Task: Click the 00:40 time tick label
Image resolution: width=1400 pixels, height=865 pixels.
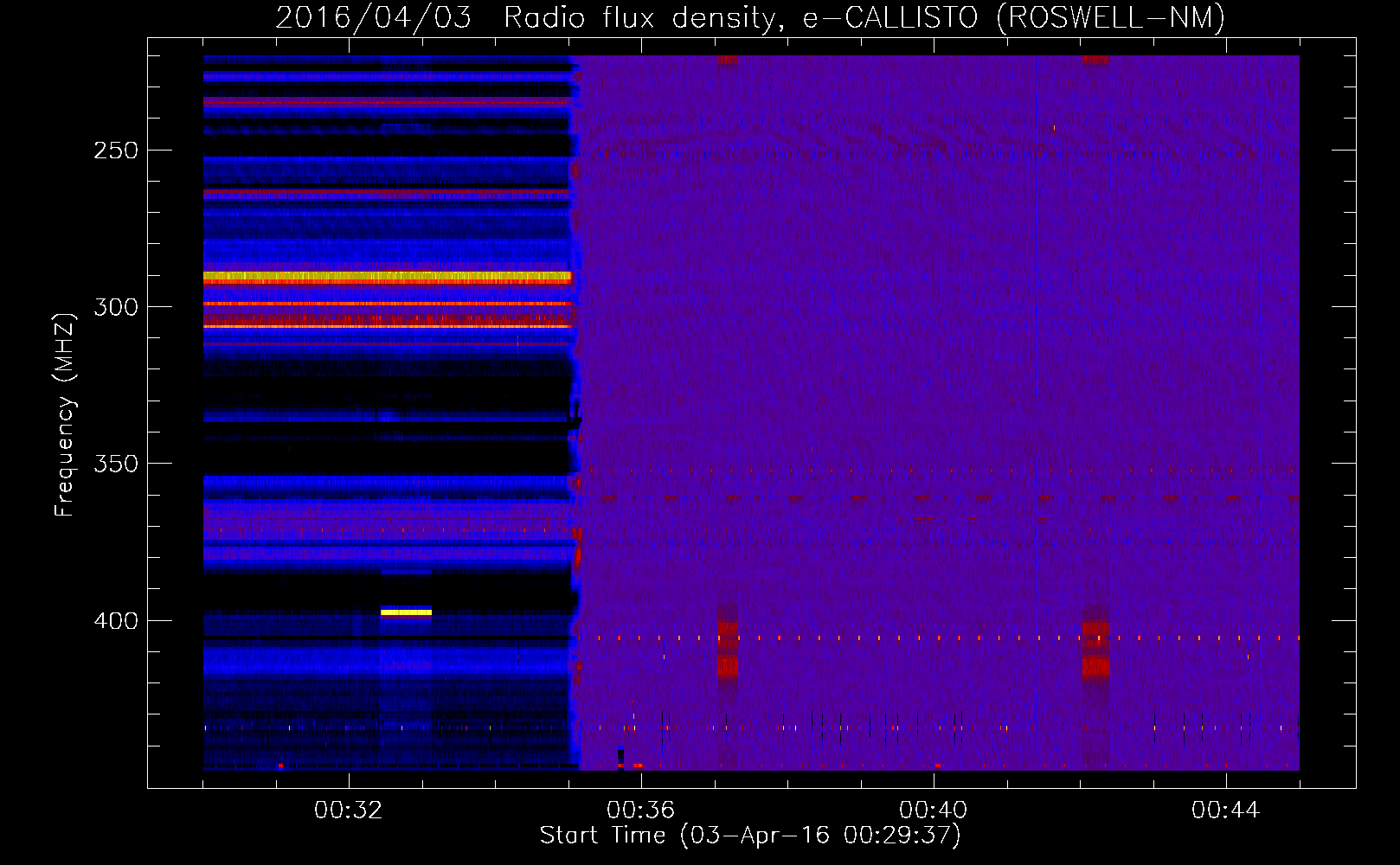Action: (x=934, y=811)
